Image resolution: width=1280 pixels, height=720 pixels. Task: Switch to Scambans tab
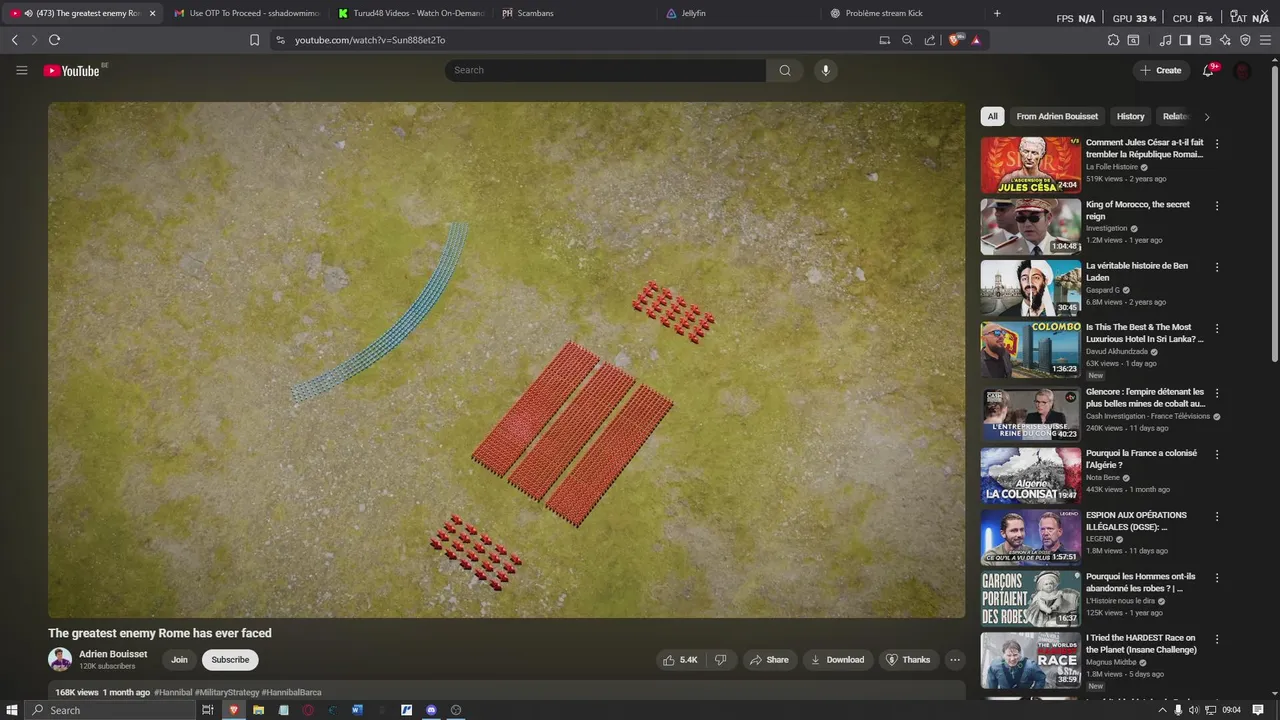pos(575,13)
